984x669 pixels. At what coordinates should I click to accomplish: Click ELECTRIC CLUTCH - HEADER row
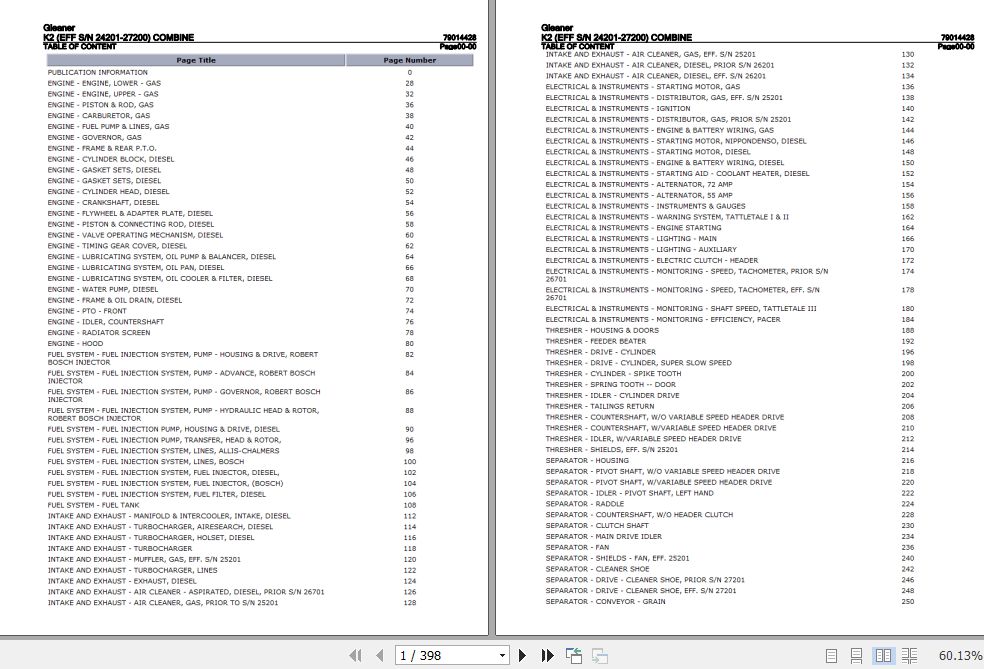point(652,260)
